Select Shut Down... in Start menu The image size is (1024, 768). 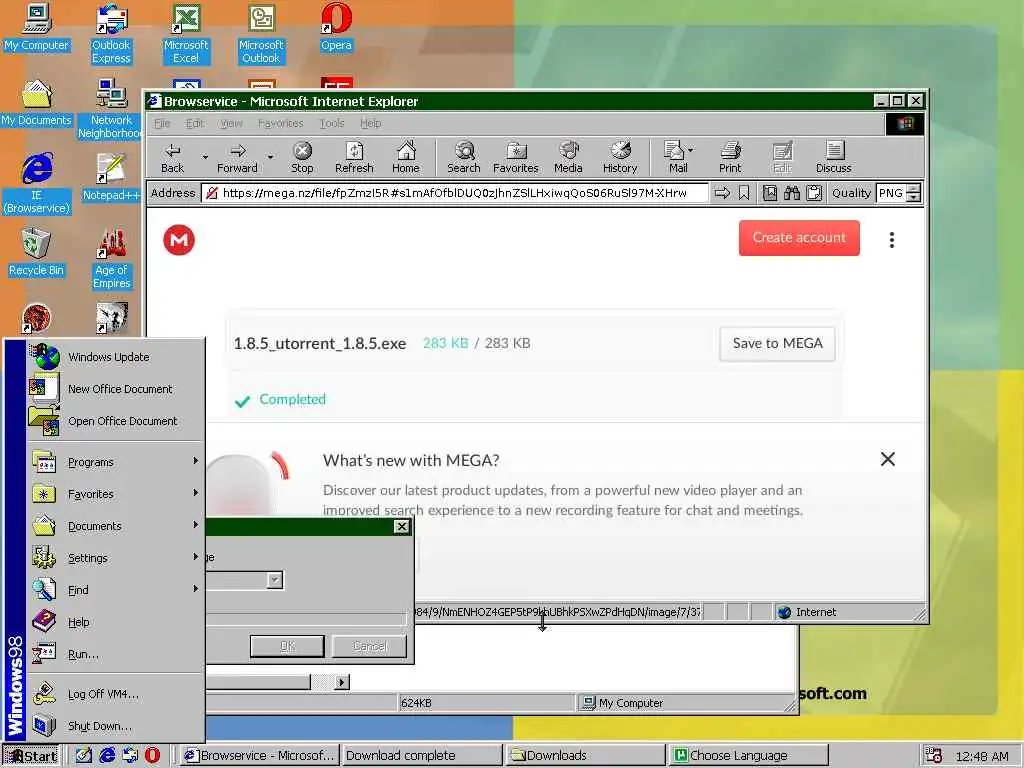click(x=116, y=726)
